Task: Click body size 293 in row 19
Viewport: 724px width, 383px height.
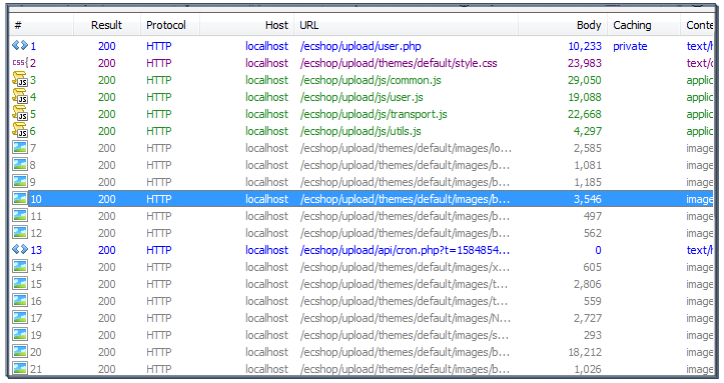Action: click(x=592, y=335)
